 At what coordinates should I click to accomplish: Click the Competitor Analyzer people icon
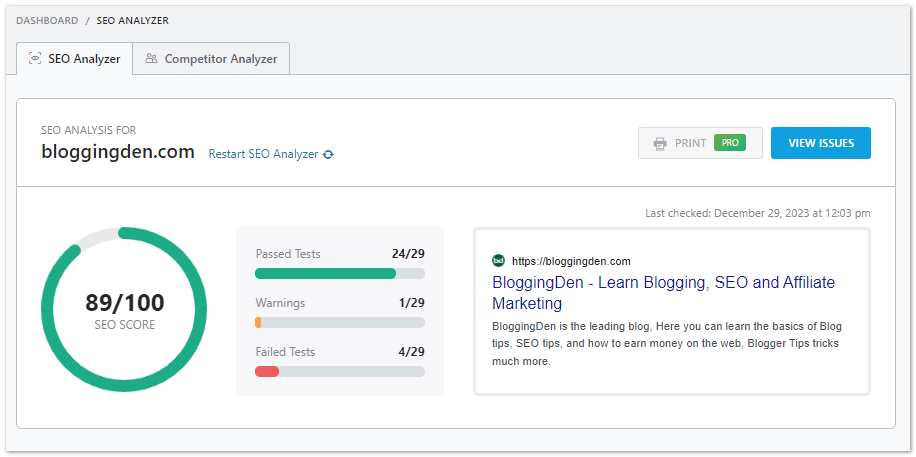coord(151,58)
